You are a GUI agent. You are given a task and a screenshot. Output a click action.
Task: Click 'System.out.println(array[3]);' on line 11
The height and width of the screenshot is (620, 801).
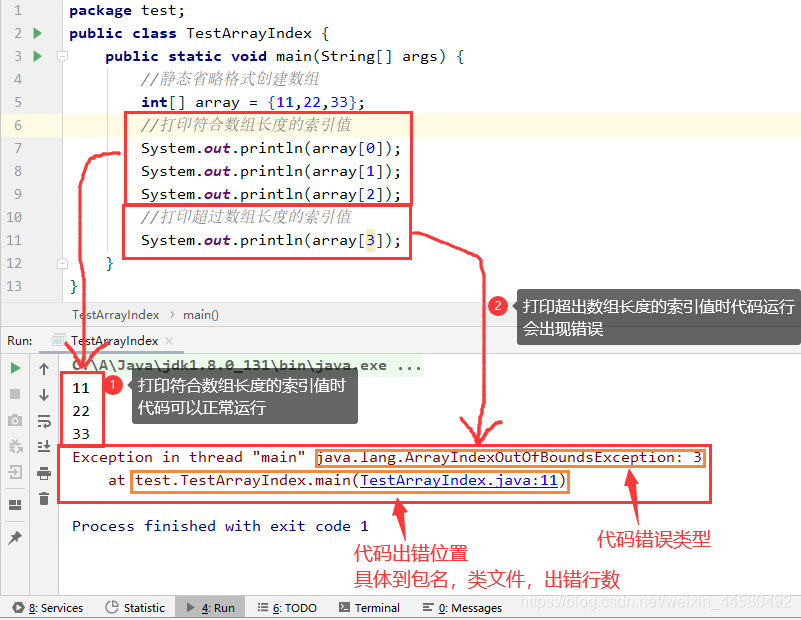tap(271, 240)
